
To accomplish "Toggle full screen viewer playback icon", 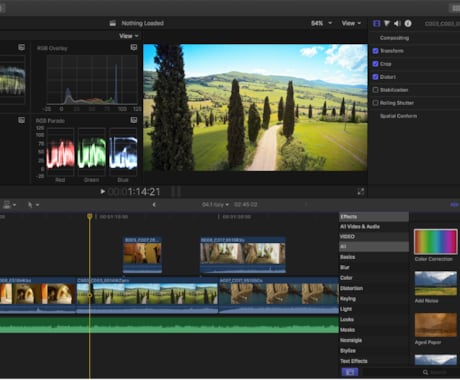I will pyautogui.click(x=361, y=191).
